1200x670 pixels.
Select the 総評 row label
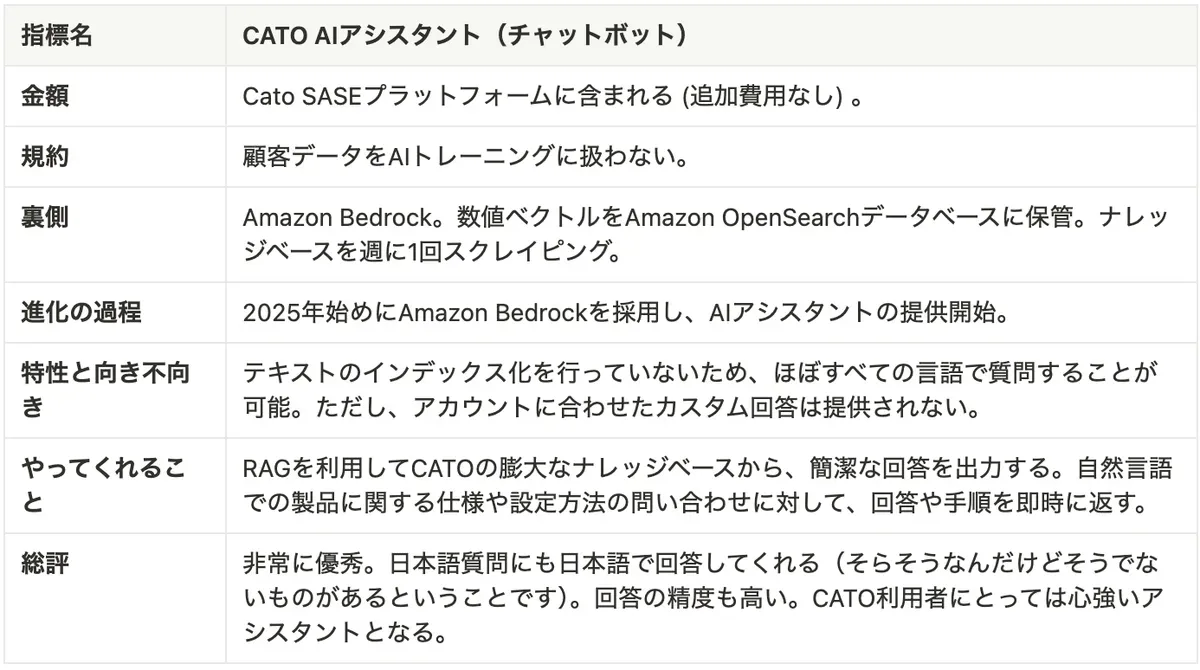(x=45, y=561)
